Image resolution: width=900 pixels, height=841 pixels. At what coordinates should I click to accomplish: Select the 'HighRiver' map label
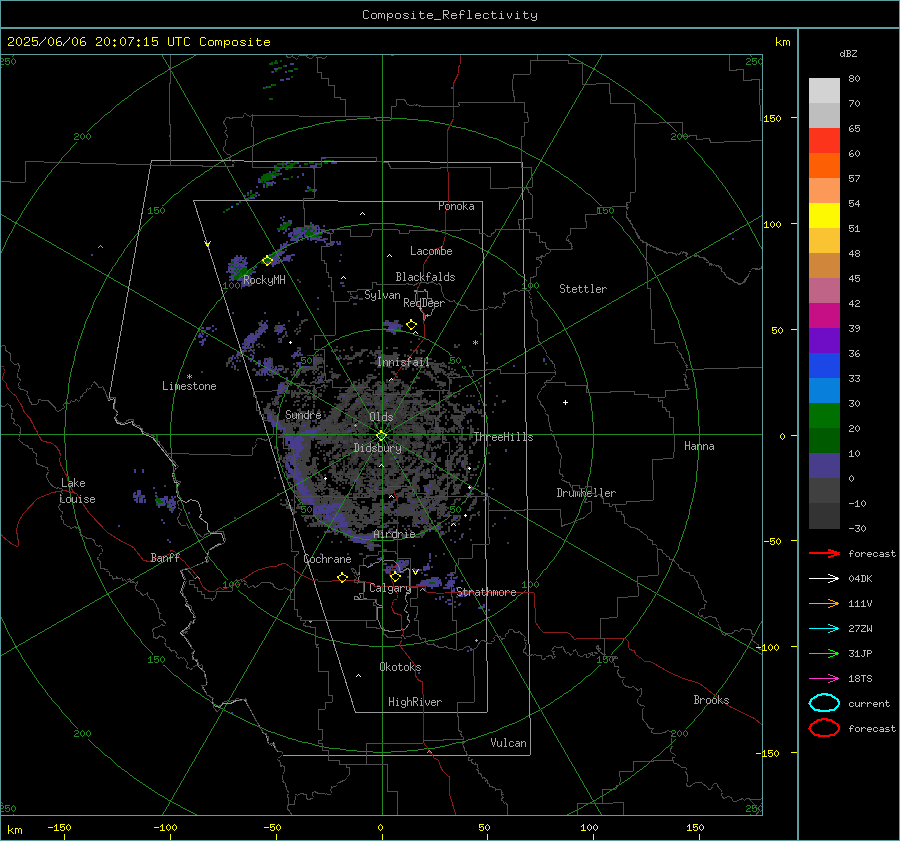click(x=415, y=702)
